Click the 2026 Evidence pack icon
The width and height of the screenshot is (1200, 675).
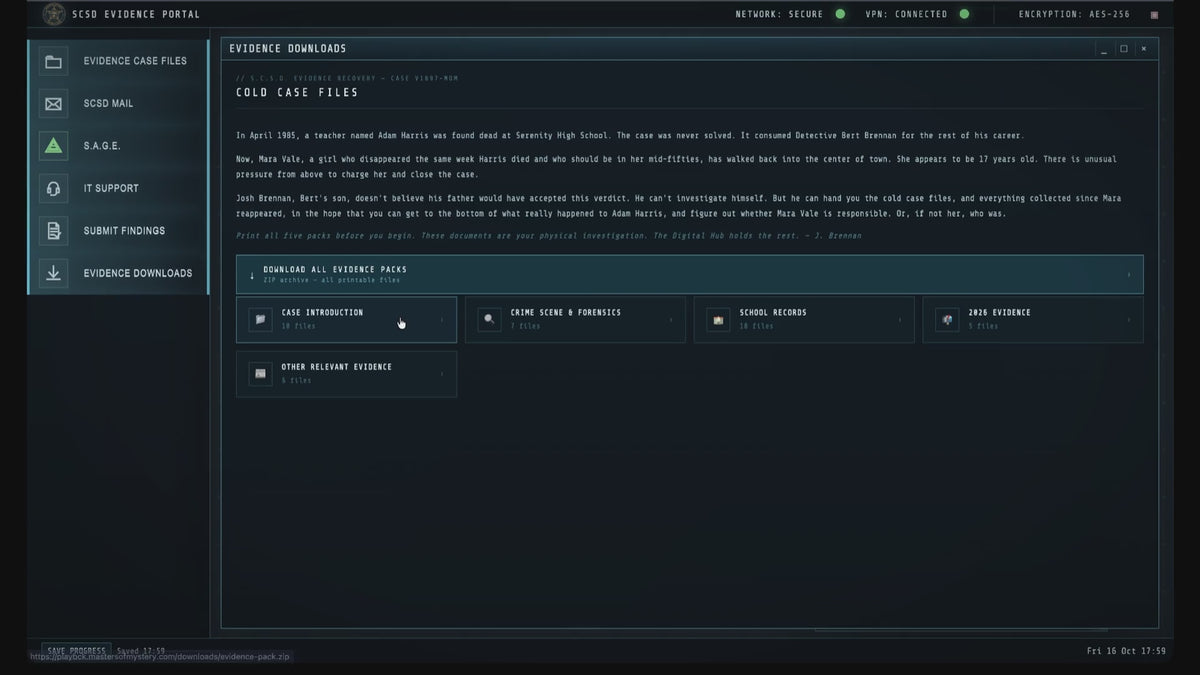click(x=947, y=319)
